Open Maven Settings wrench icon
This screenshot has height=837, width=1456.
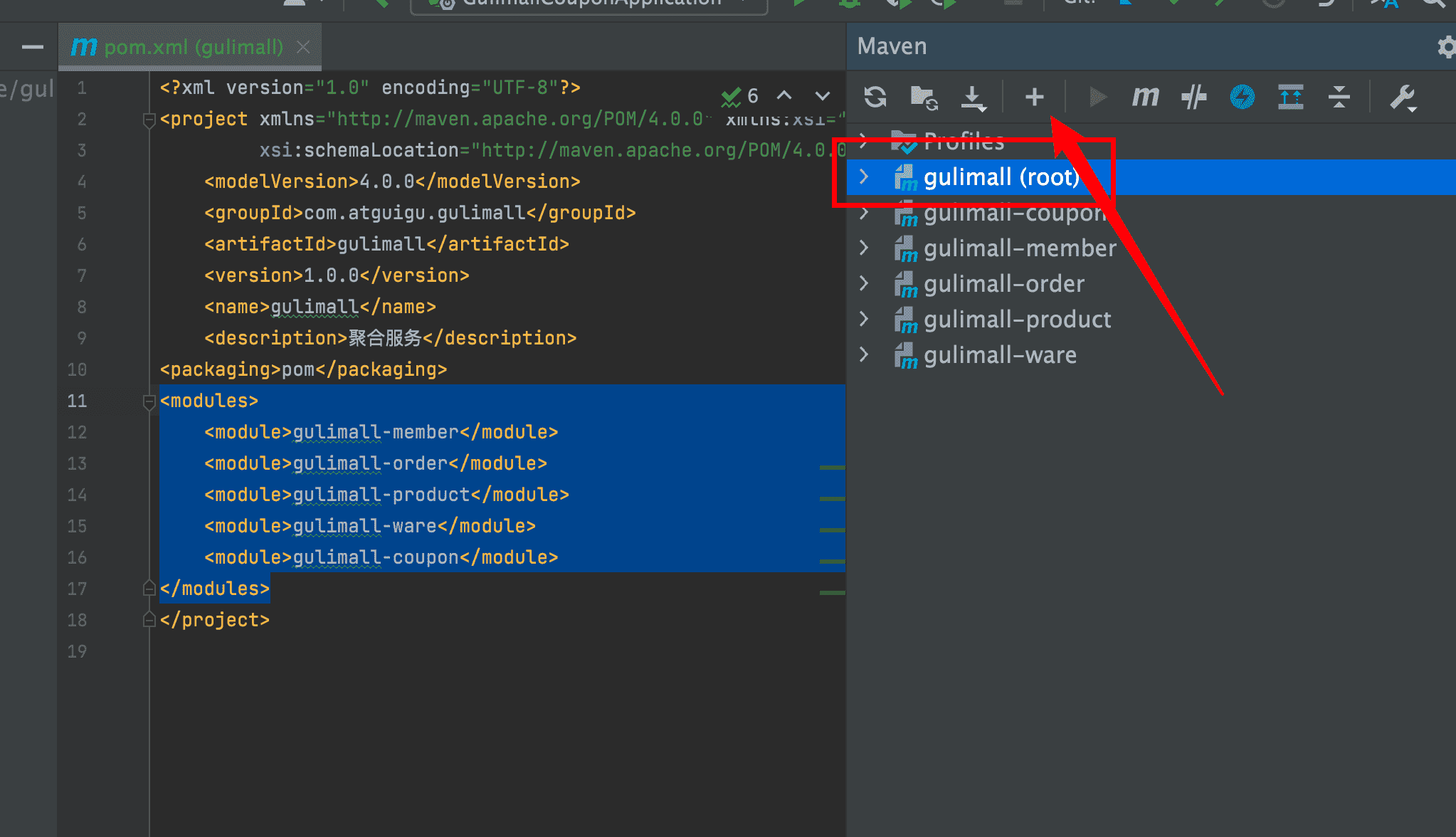(1402, 97)
